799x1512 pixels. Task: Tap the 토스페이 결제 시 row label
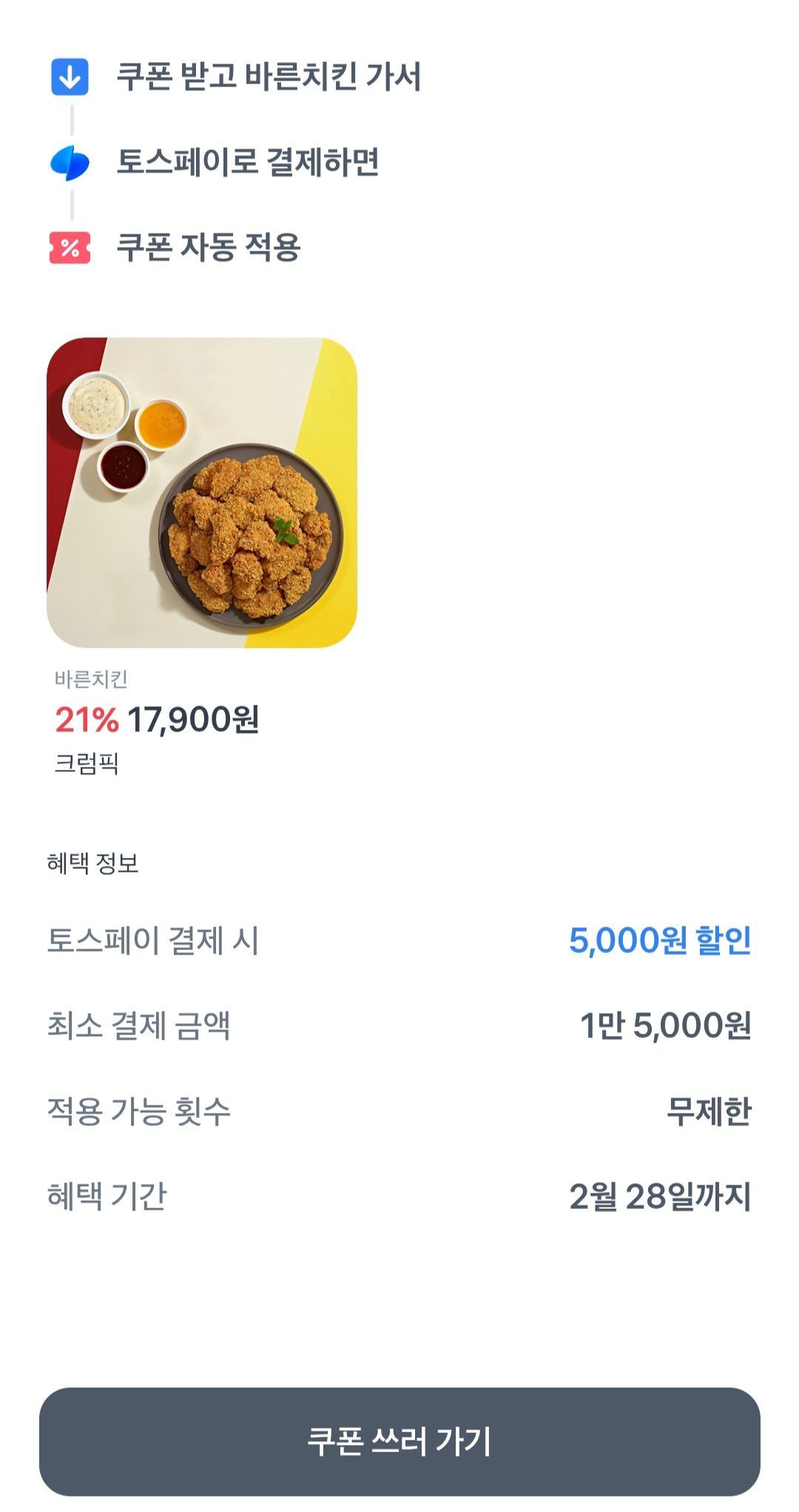(x=153, y=940)
